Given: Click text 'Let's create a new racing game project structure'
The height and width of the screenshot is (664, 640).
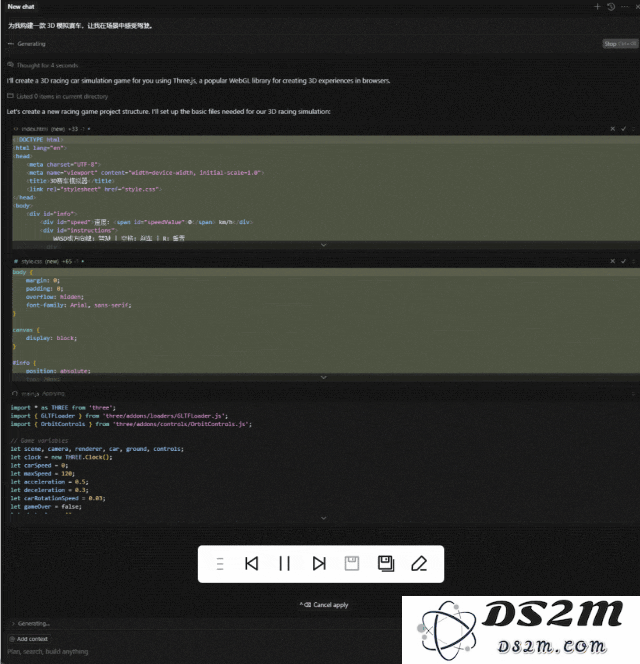Looking at the screenshot, I should 78,112.
